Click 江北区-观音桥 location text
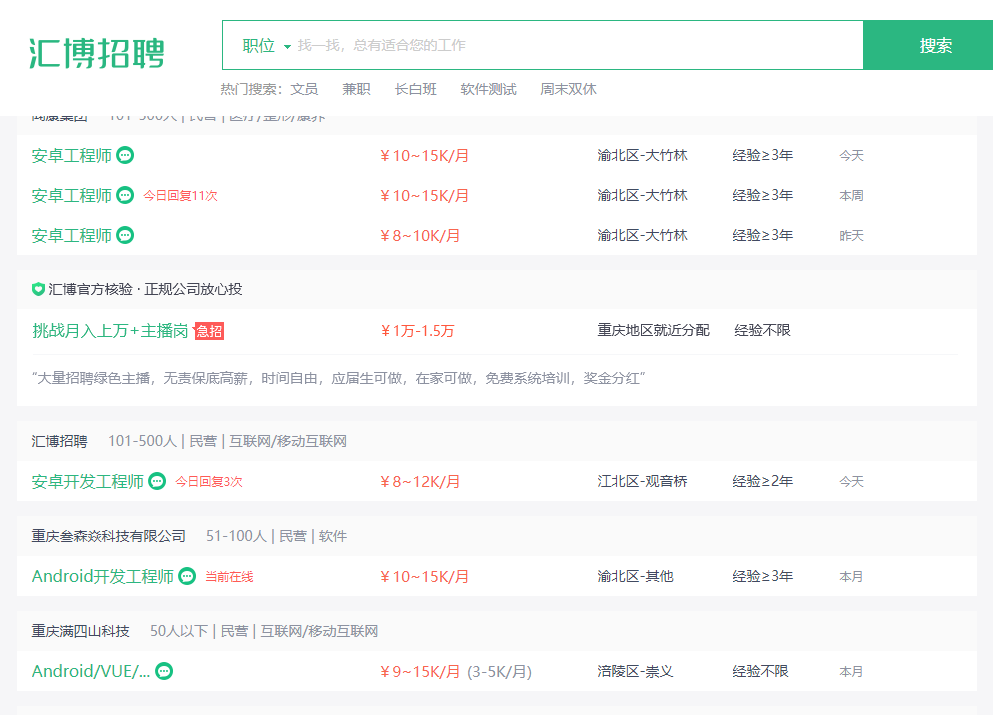 [642, 481]
